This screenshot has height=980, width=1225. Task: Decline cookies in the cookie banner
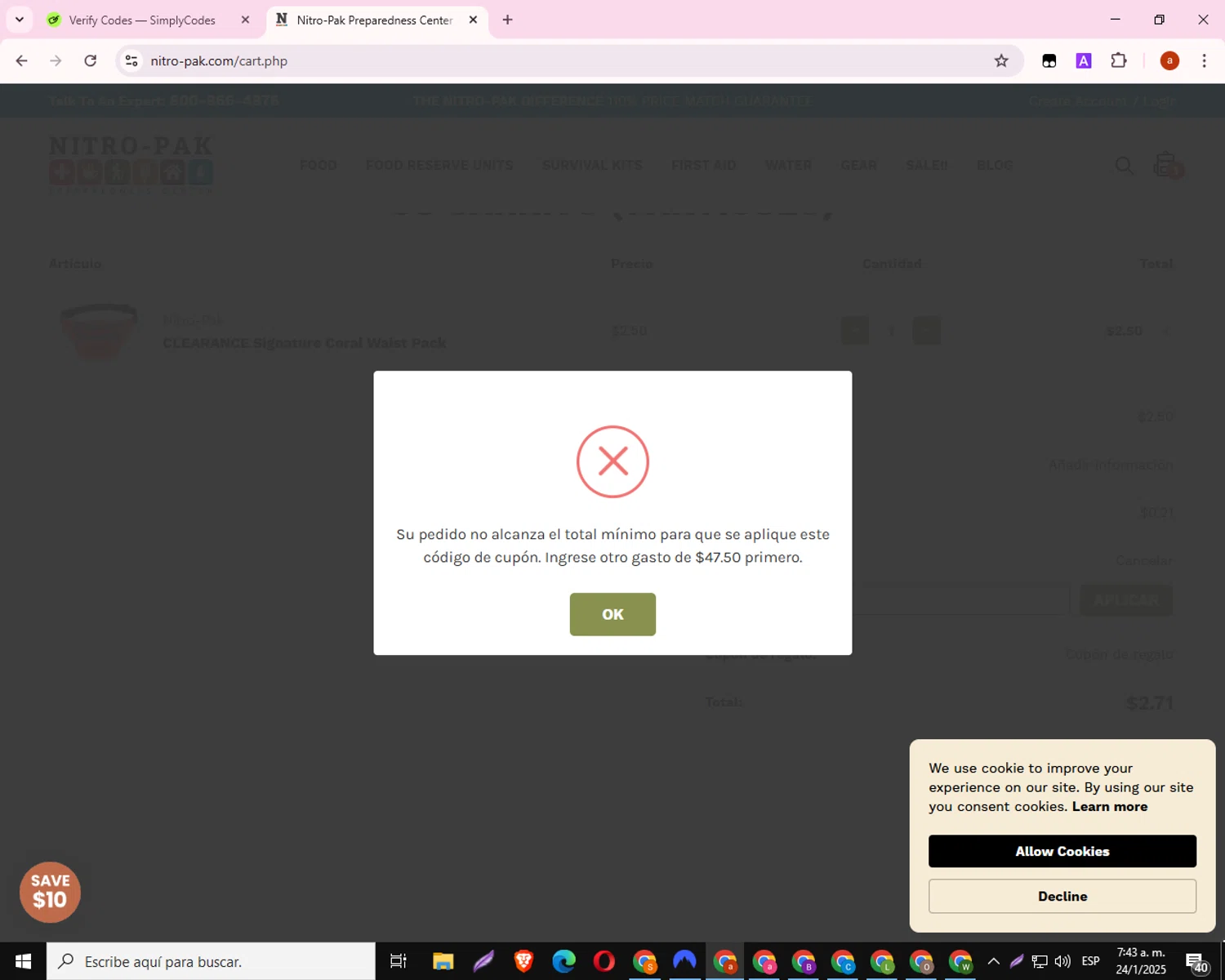click(x=1062, y=896)
